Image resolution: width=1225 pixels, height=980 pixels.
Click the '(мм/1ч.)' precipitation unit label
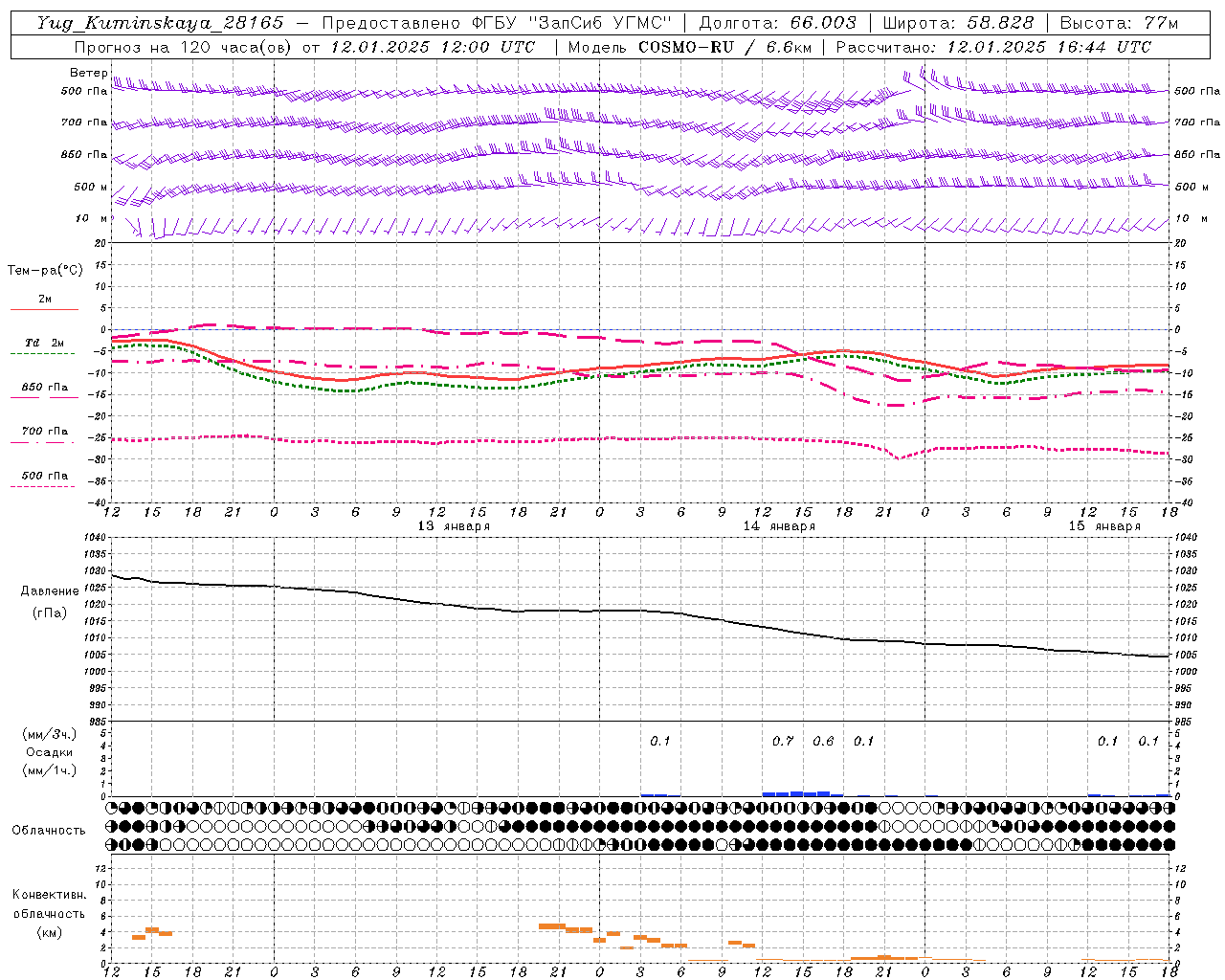tap(50, 770)
